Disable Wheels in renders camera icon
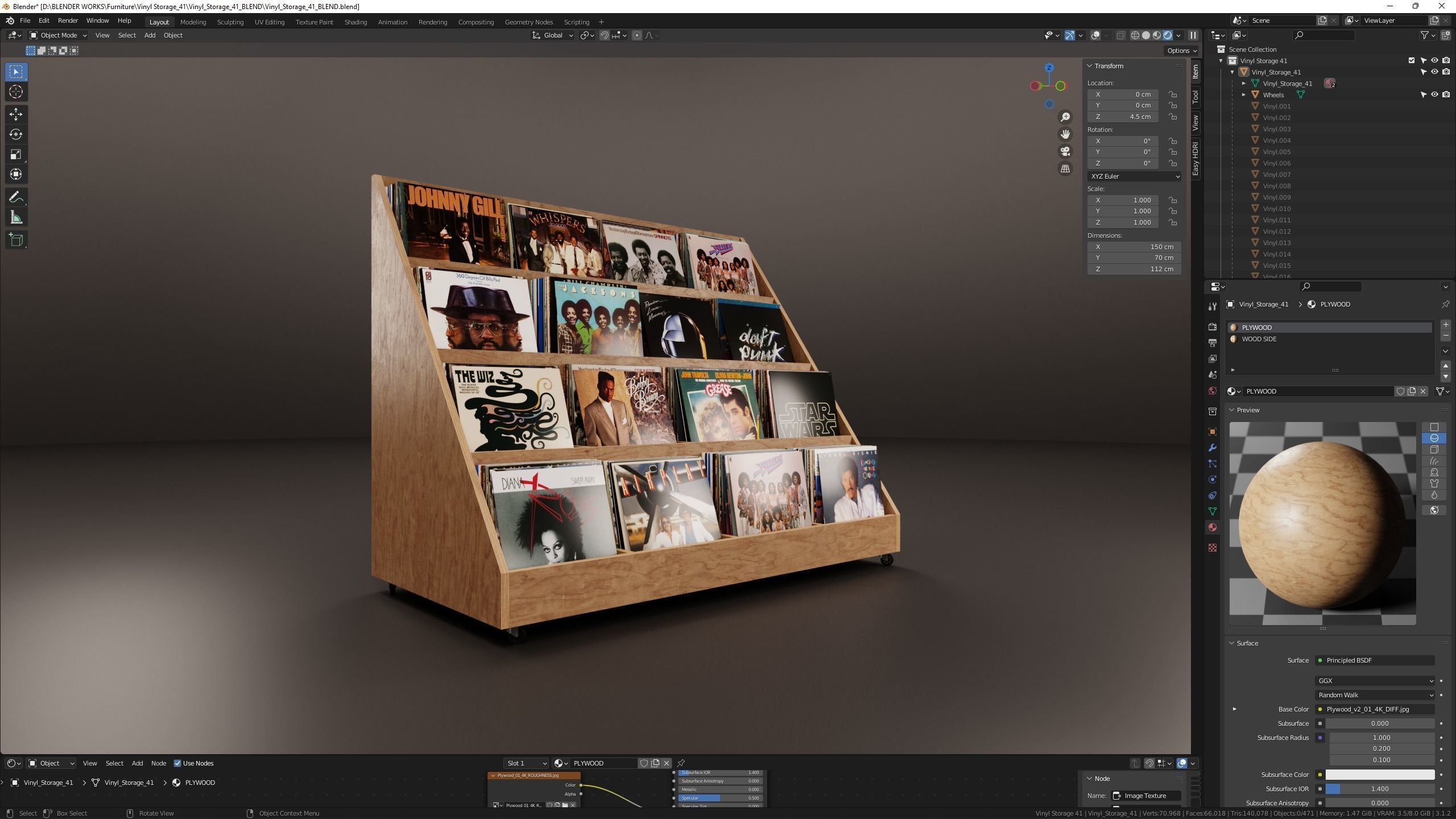 (1446, 94)
